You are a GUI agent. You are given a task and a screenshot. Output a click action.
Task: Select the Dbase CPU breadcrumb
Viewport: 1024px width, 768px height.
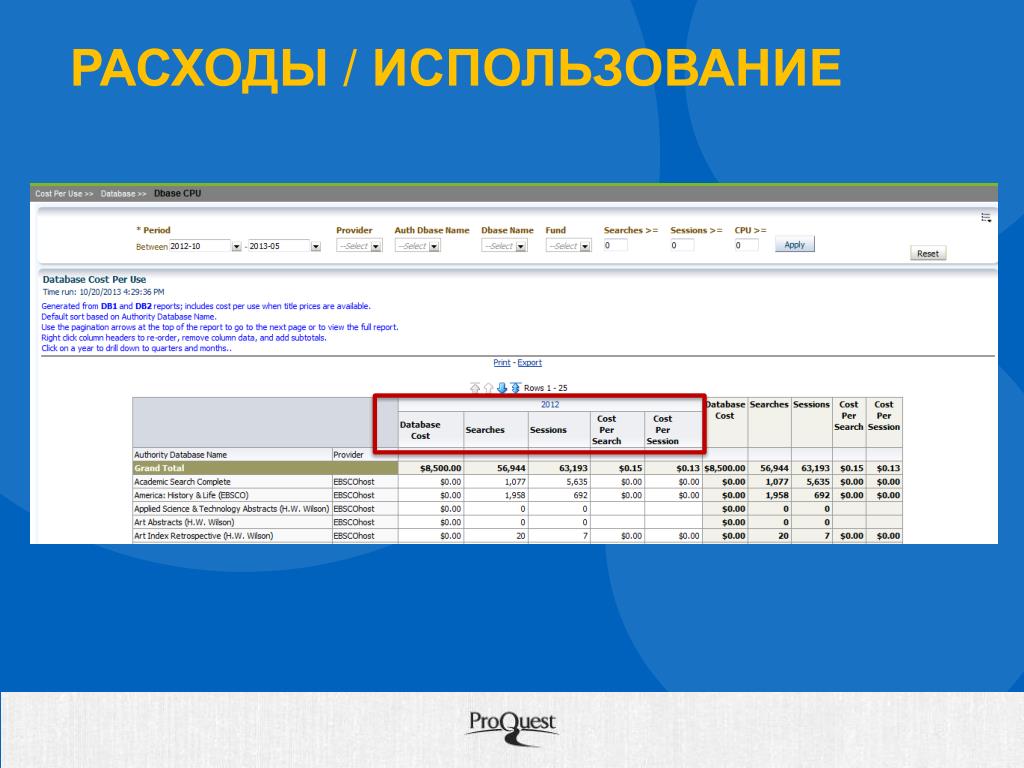pos(178,193)
